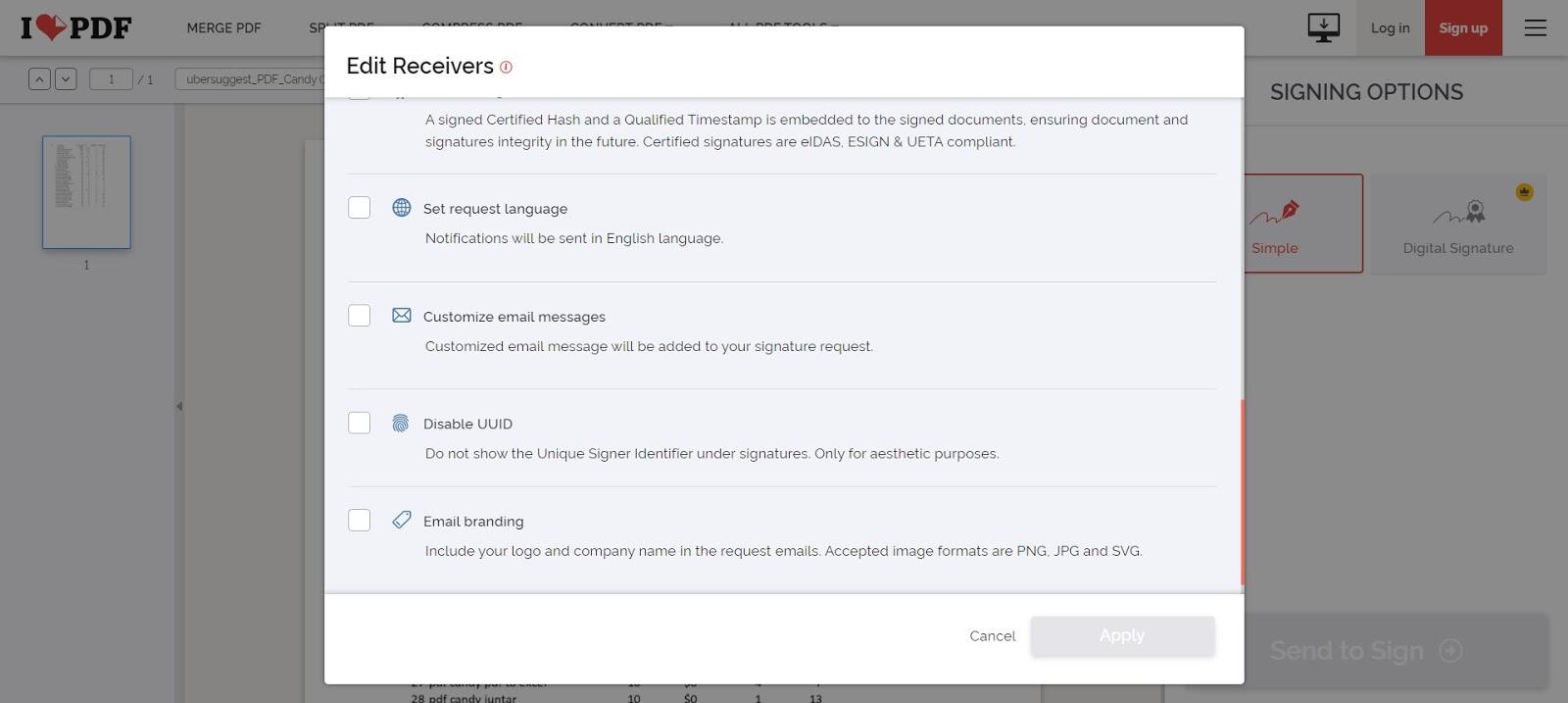Check the Disable UUID option
Screen dimensions: 1568x703
pyautogui.click(x=359, y=423)
